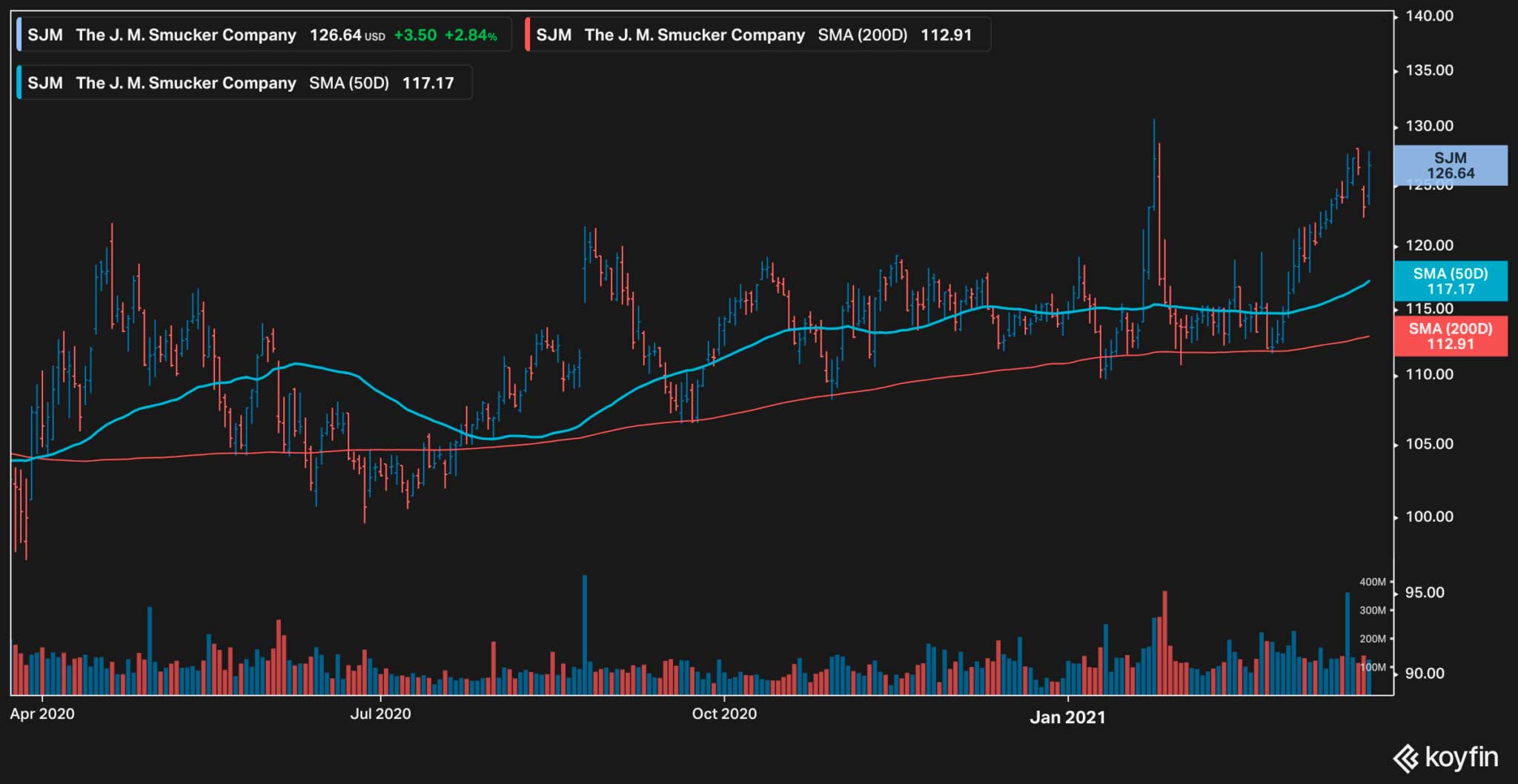The width and height of the screenshot is (1518, 784).
Task: Select the SJM price series legend box
Action: click(264, 35)
